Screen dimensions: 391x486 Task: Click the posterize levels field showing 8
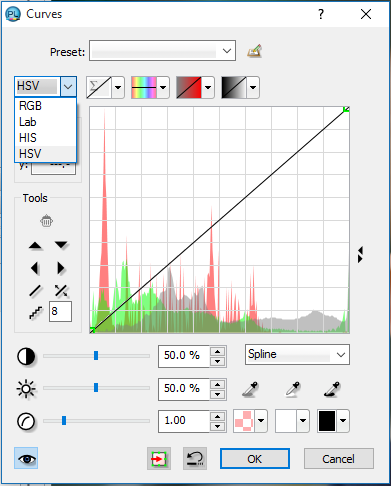click(60, 312)
